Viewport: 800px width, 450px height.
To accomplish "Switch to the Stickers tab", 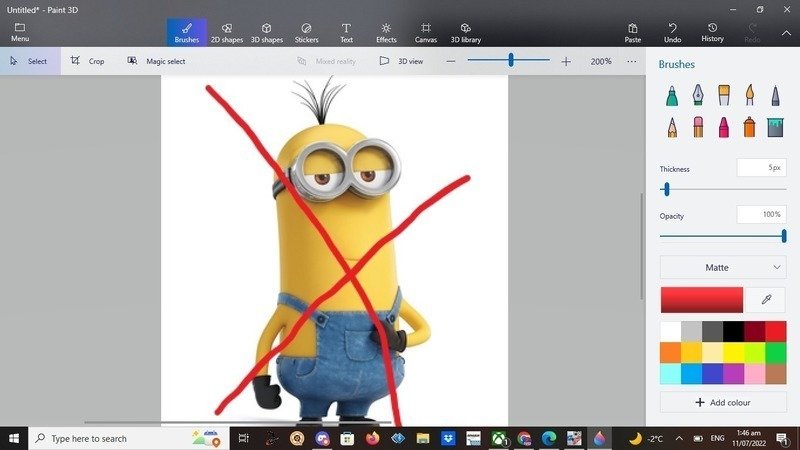I will pyautogui.click(x=306, y=32).
